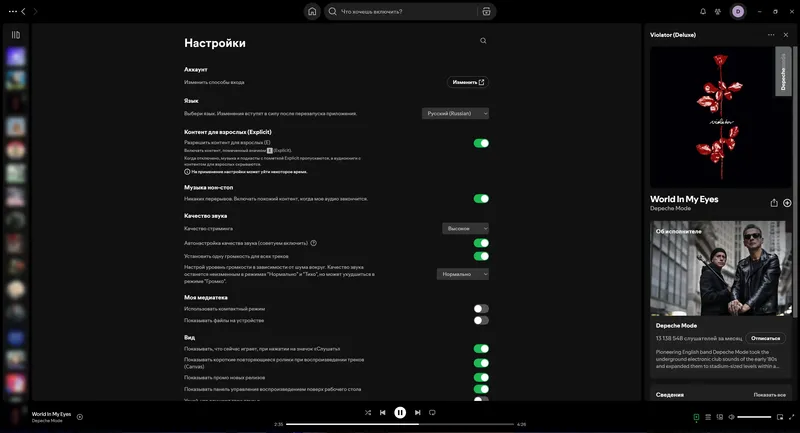Open the search icon in settings

coord(483,41)
